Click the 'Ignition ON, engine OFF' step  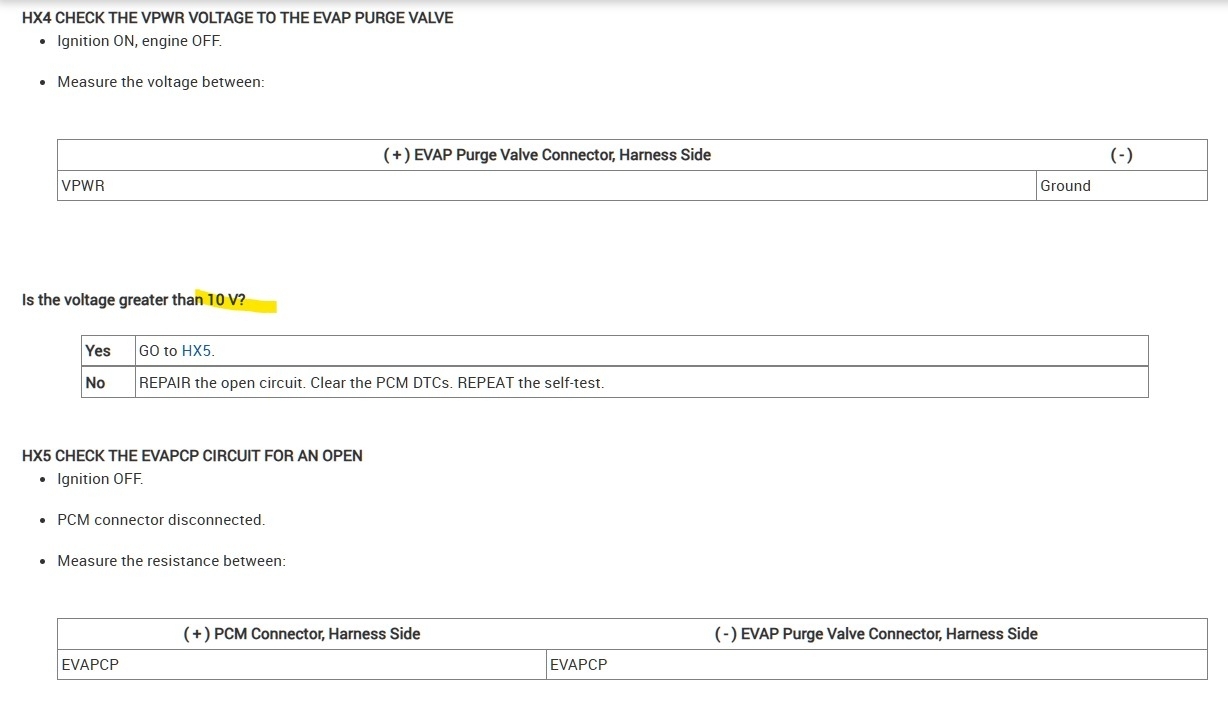[139, 41]
